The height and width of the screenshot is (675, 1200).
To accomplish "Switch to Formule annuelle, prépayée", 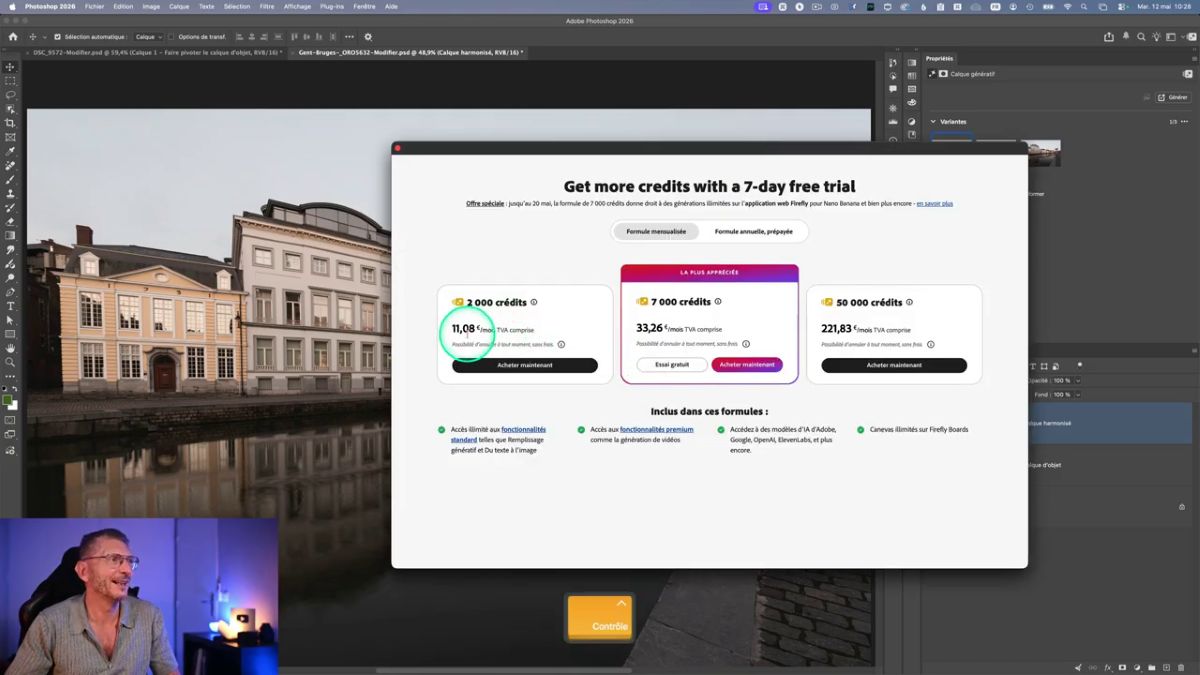I will tap(753, 231).
